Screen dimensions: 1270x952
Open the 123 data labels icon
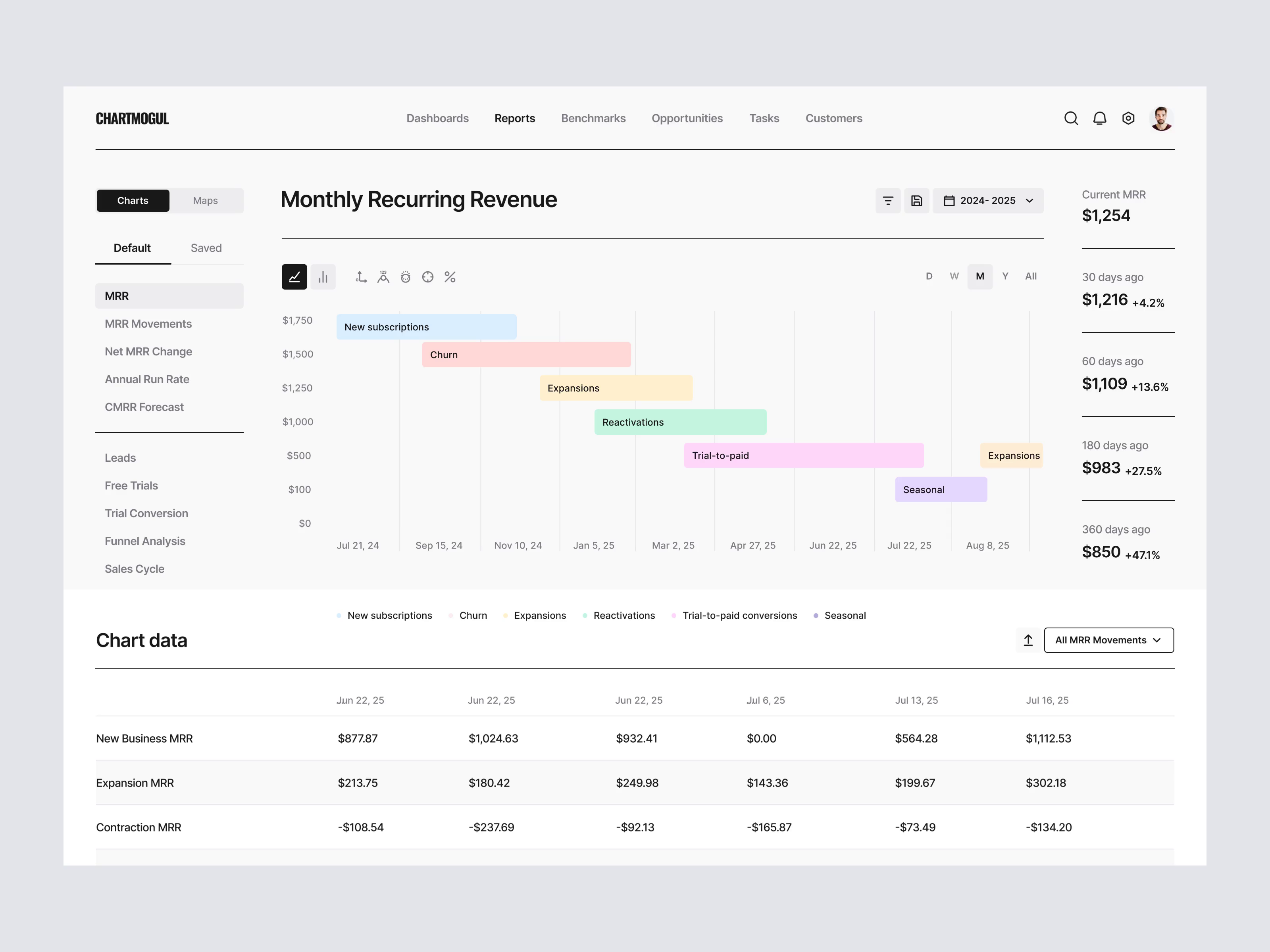(383, 276)
